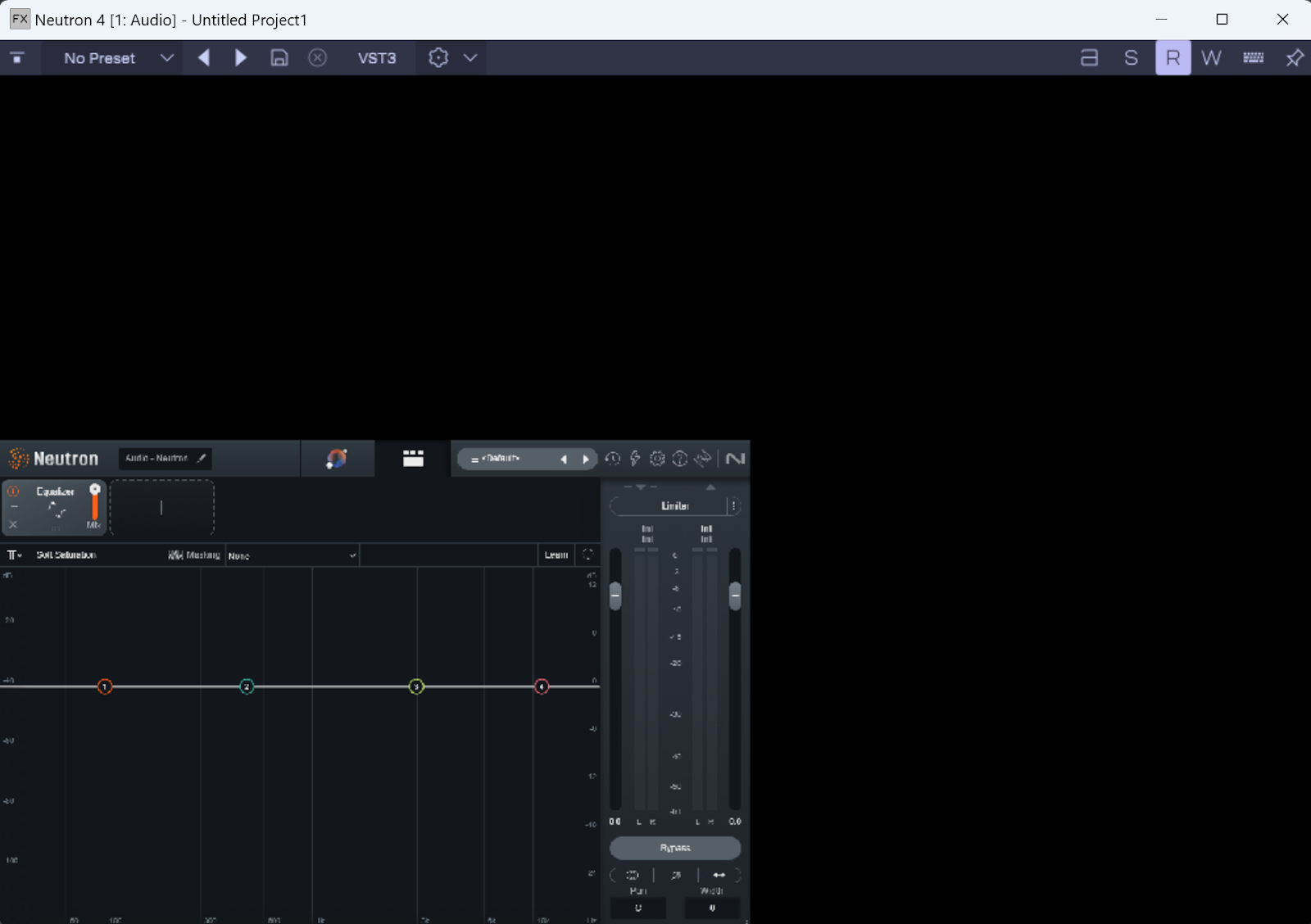Switch to the detailed modules view

tap(413, 459)
